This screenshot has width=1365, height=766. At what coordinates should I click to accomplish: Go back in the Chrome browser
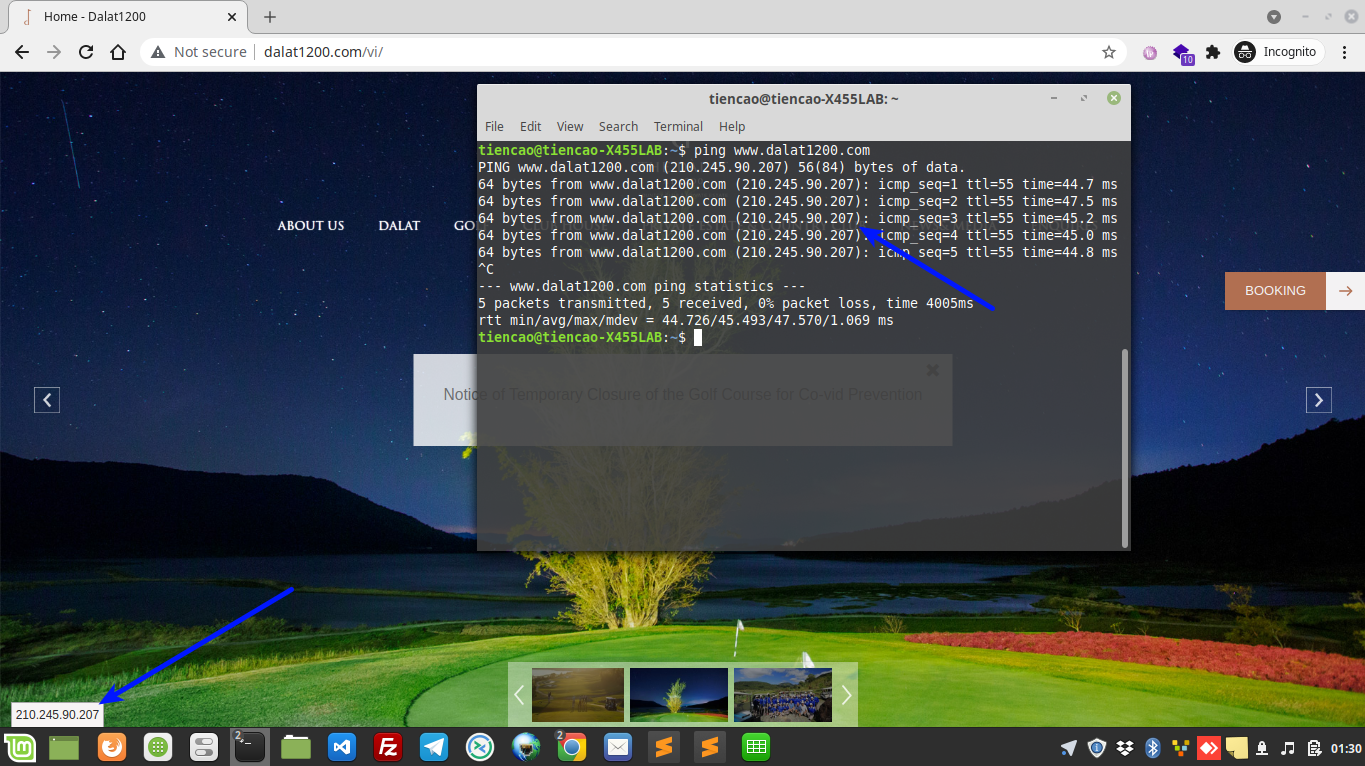coord(22,52)
